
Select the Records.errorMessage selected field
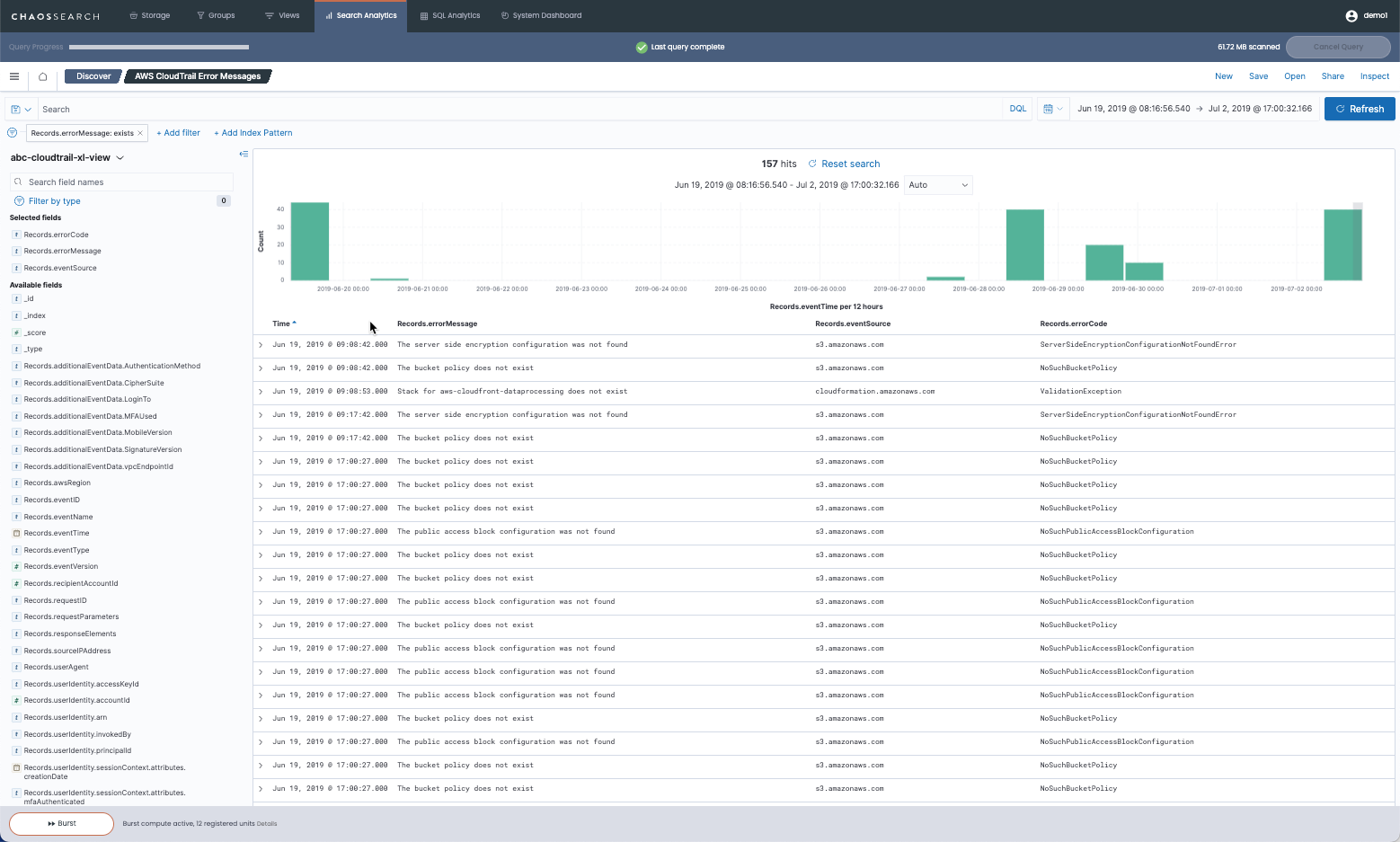pyautogui.click(x=62, y=251)
